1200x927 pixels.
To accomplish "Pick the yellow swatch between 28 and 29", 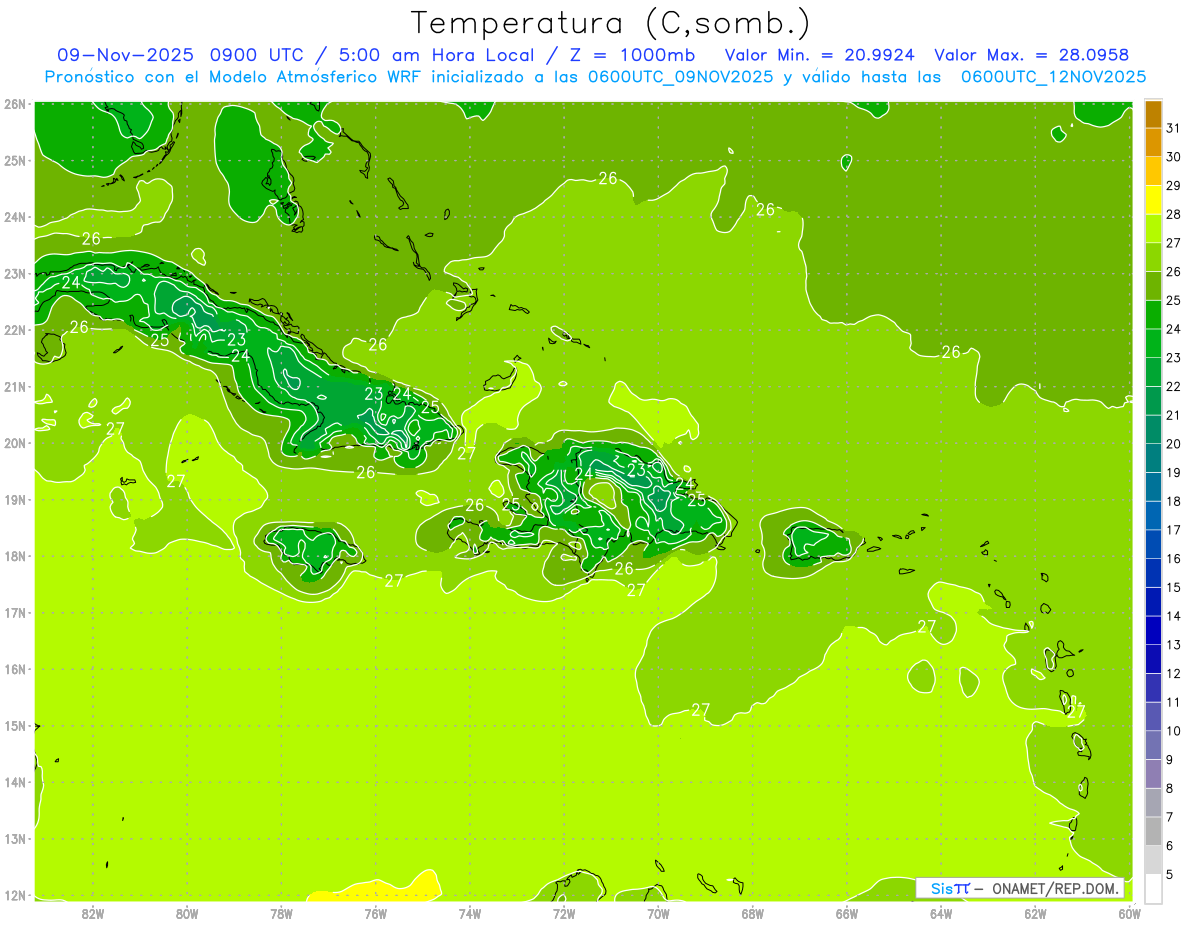I will coord(1153,200).
